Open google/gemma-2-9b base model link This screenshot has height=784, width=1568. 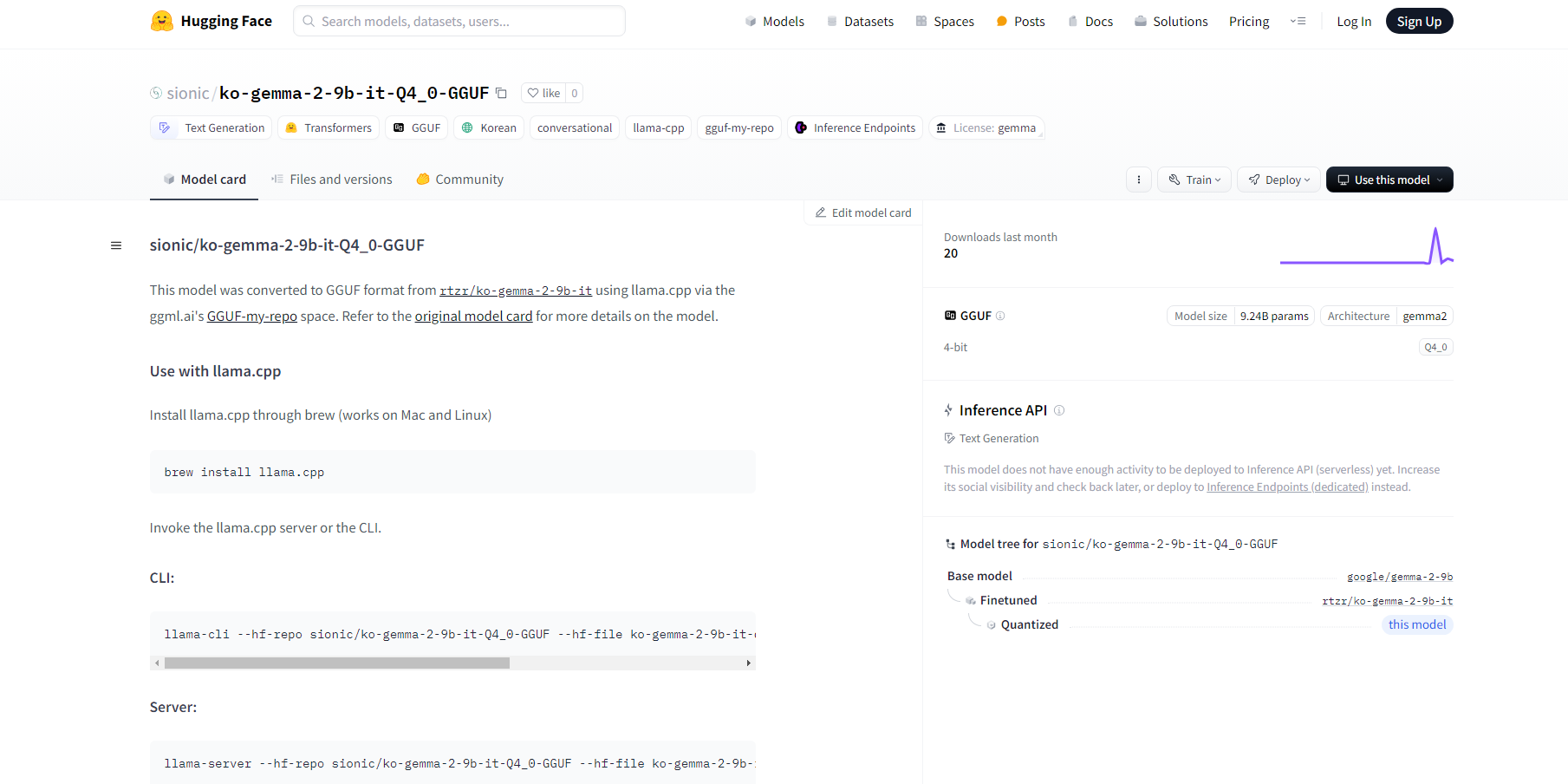[x=1400, y=577]
